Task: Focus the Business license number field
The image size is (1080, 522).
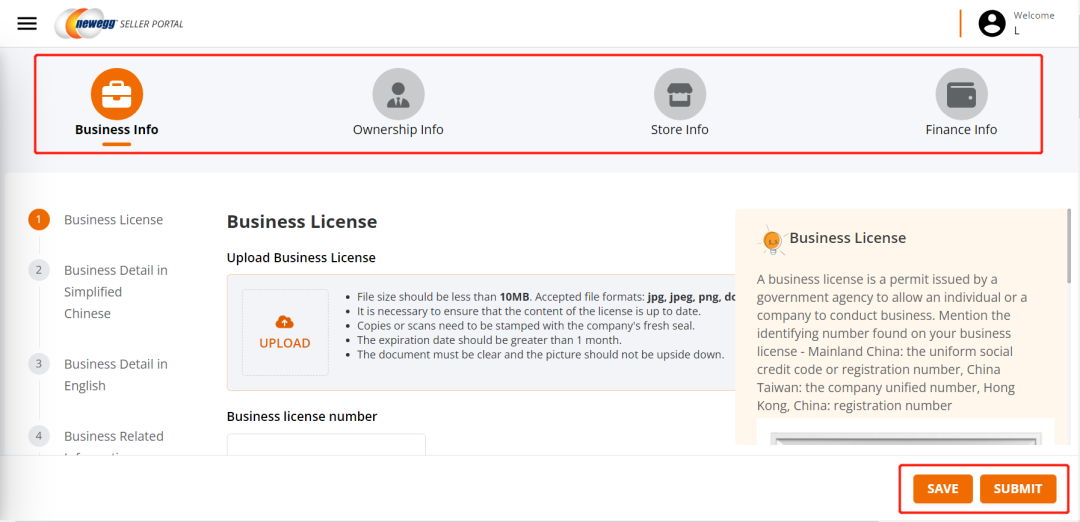Action: (x=326, y=445)
